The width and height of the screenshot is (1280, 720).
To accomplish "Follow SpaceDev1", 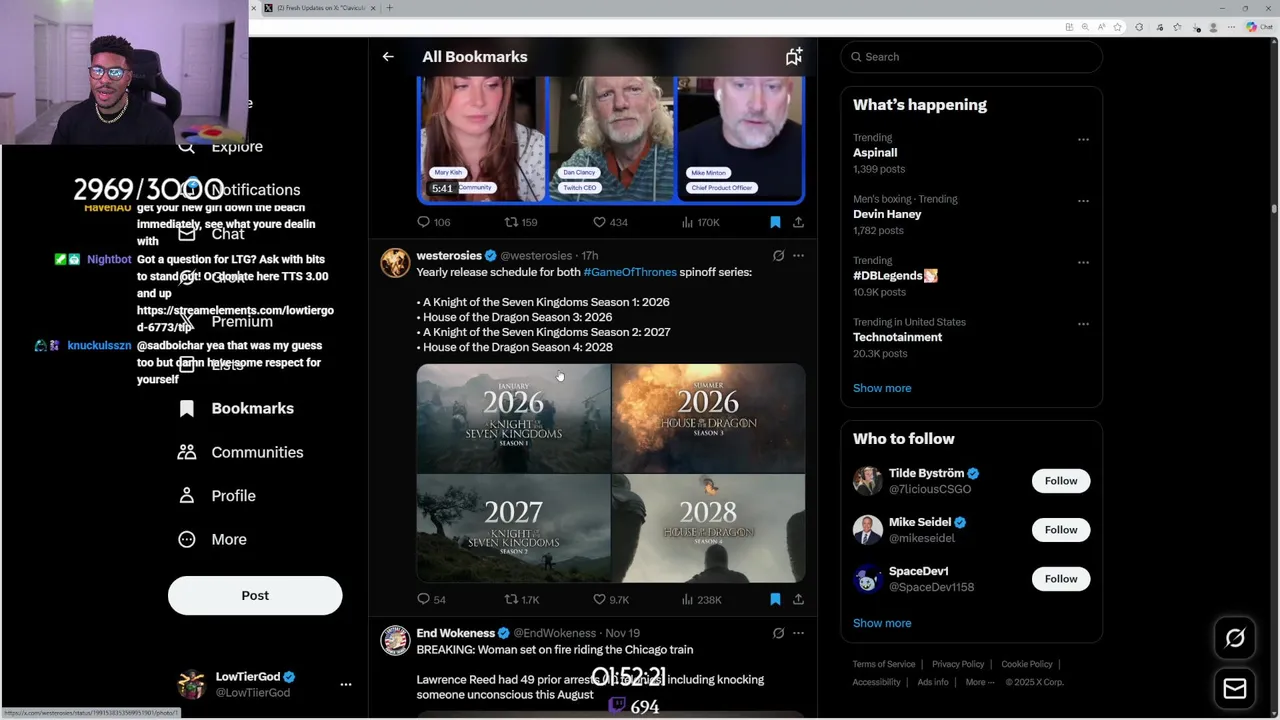I will coord(1061,579).
